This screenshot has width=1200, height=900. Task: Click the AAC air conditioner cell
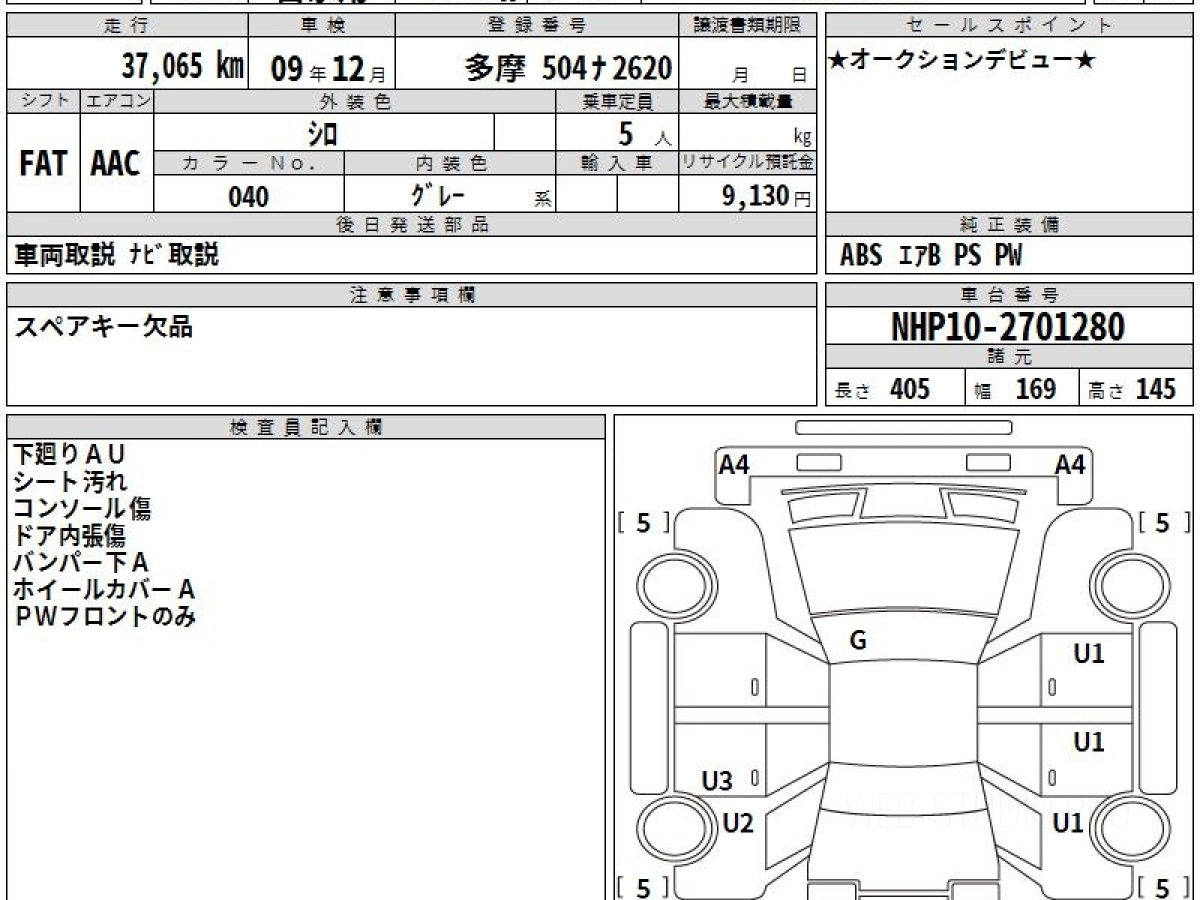pyautogui.click(x=116, y=164)
